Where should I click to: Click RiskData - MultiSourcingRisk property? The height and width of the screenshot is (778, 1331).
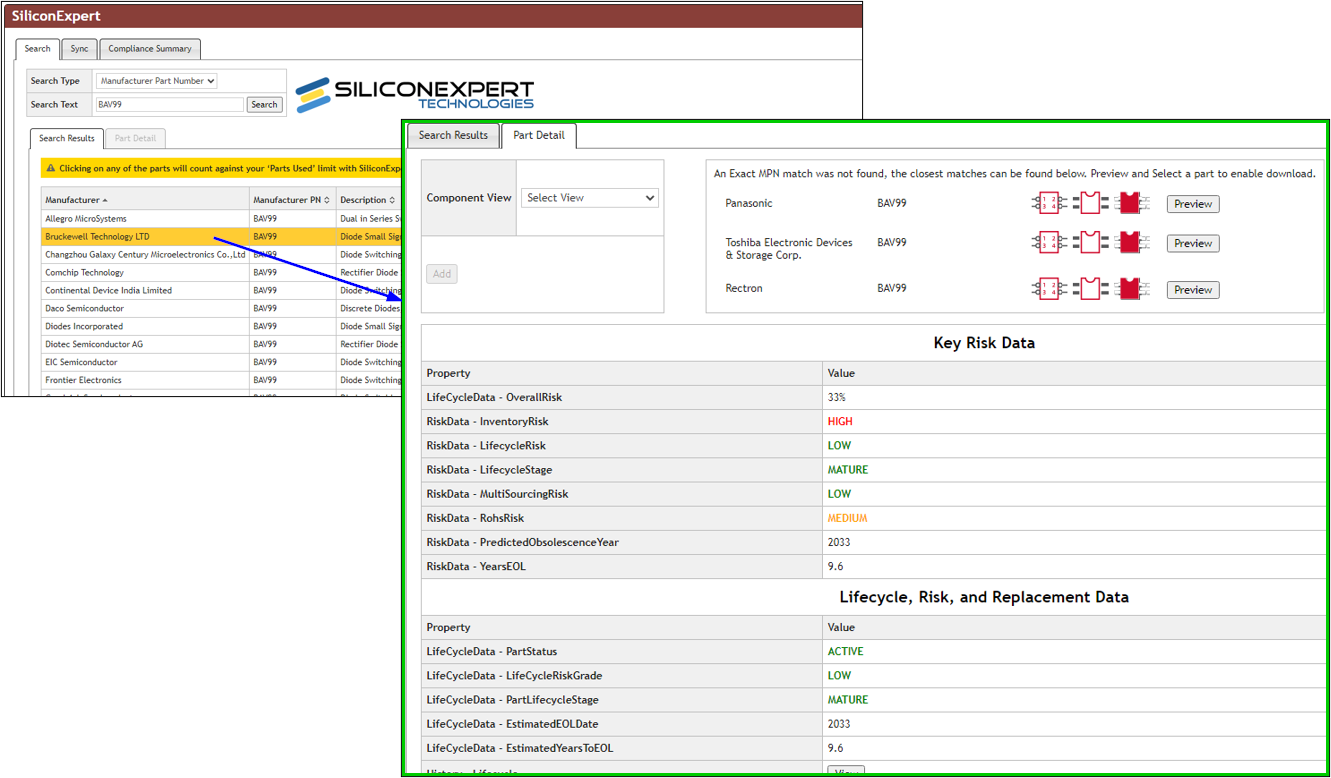click(x=498, y=494)
